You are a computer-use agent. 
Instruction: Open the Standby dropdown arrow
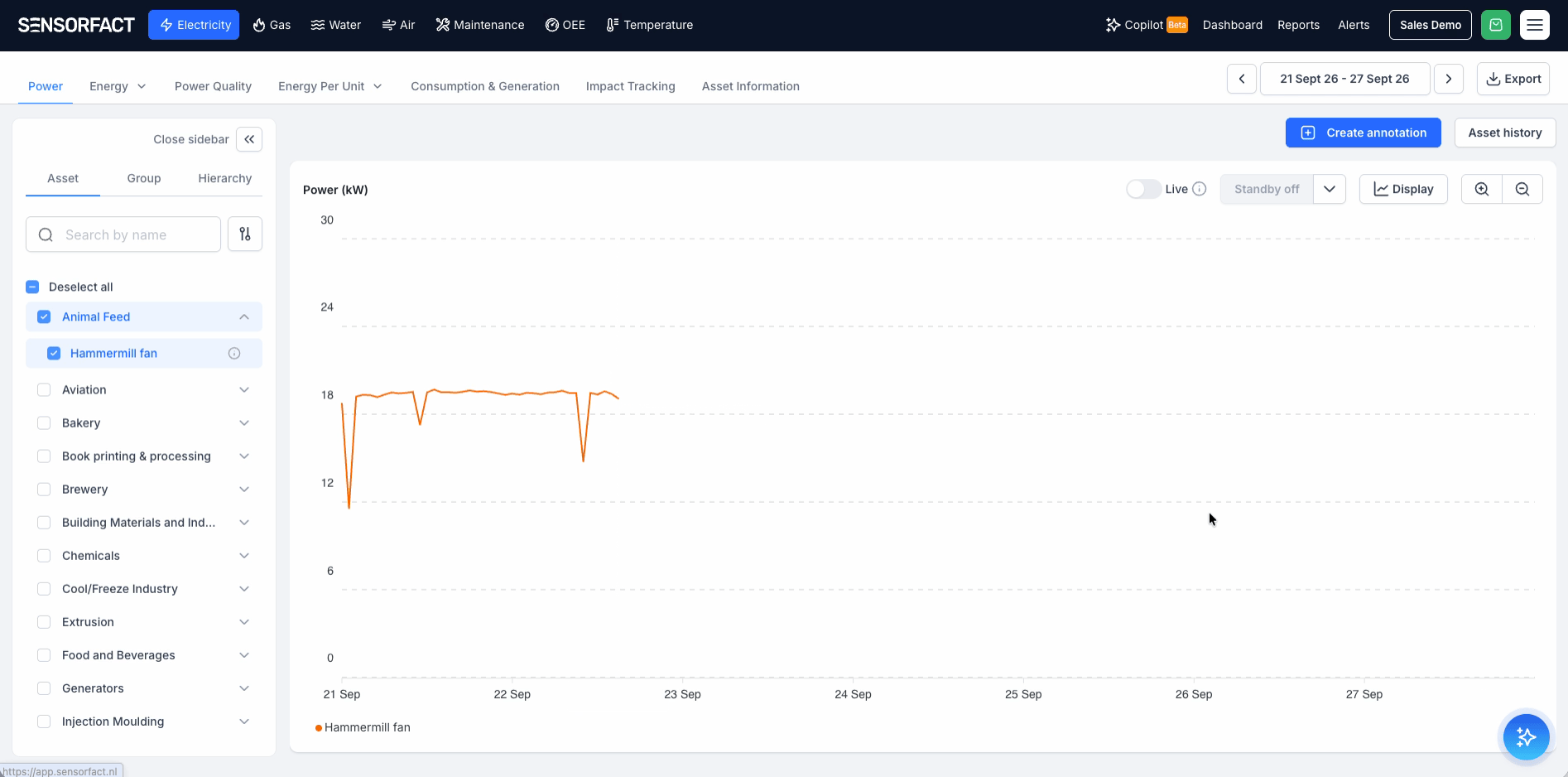[x=1330, y=189]
